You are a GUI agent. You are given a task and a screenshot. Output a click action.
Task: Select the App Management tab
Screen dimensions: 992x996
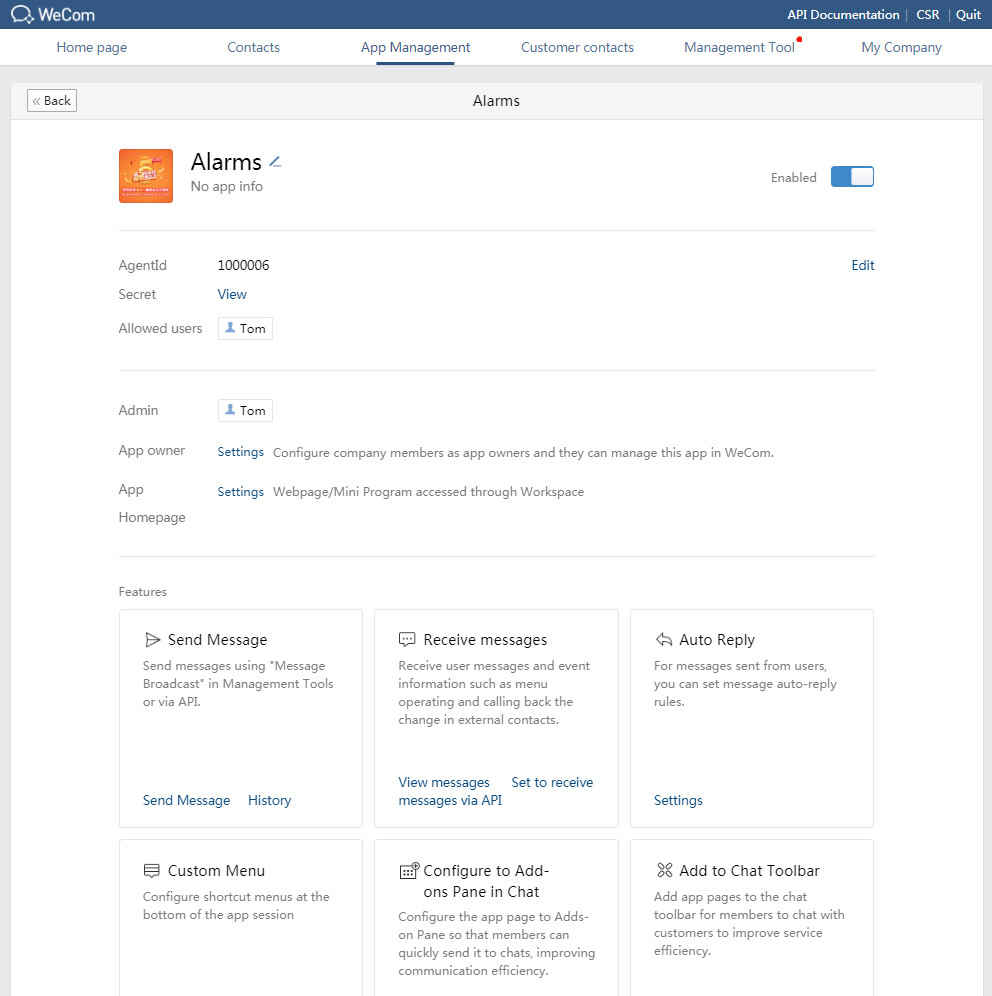click(x=415, y=47)
